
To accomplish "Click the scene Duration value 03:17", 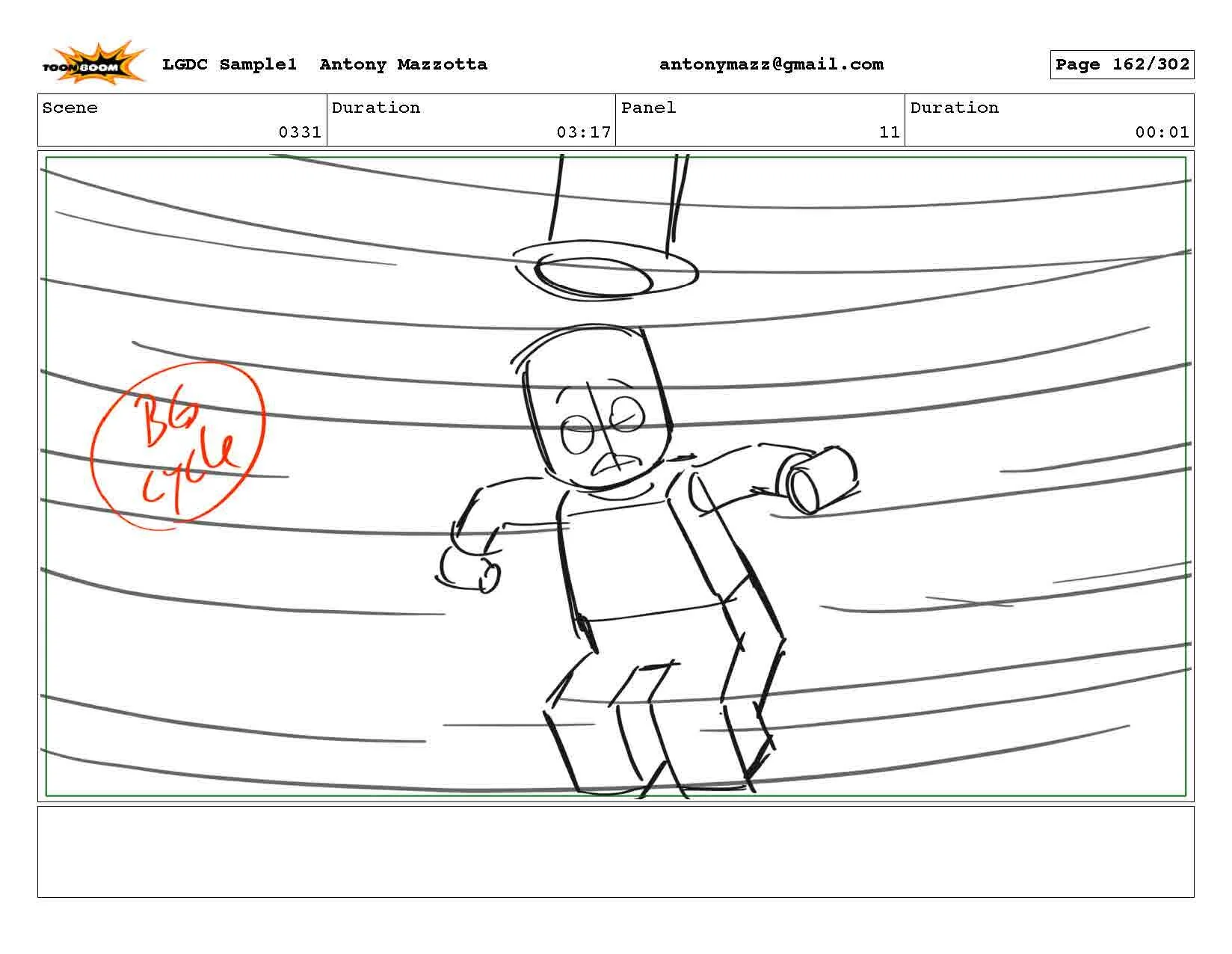I will pos(583,132).
